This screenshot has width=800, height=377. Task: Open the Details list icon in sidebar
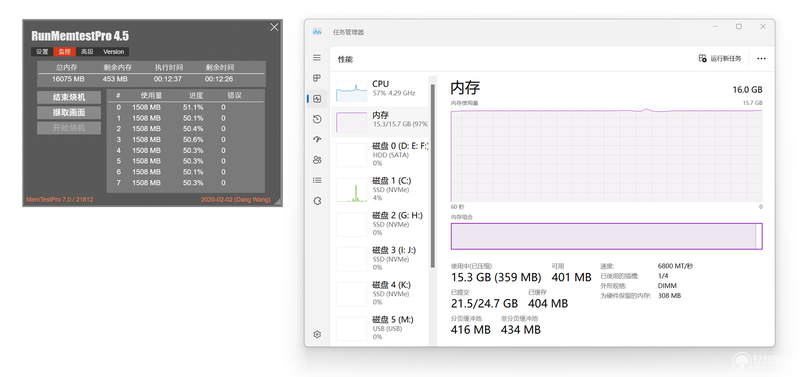click(x=317, y=180)
